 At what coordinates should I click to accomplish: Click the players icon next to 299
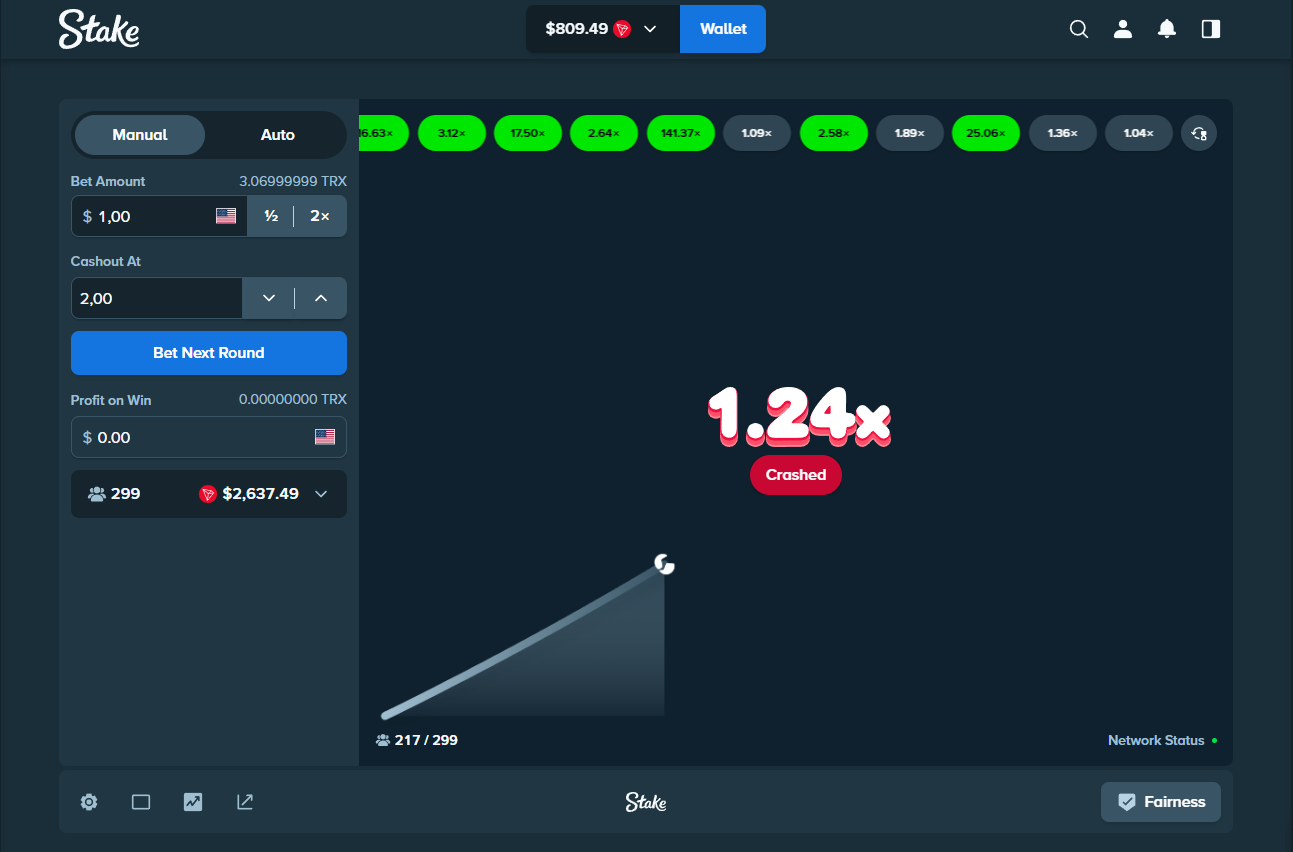[x=97, y=494]
